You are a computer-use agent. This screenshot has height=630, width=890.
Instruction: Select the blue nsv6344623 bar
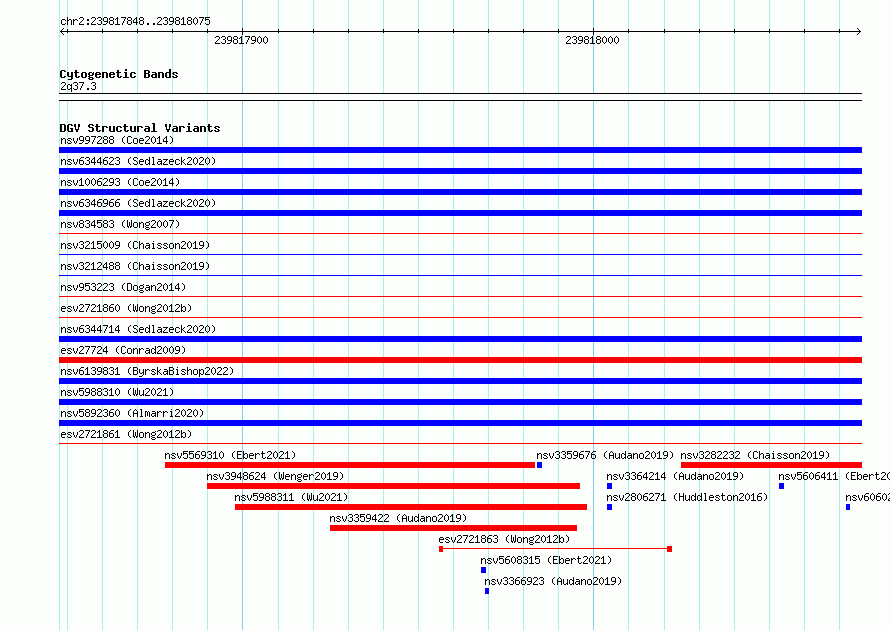pos(460,171)
